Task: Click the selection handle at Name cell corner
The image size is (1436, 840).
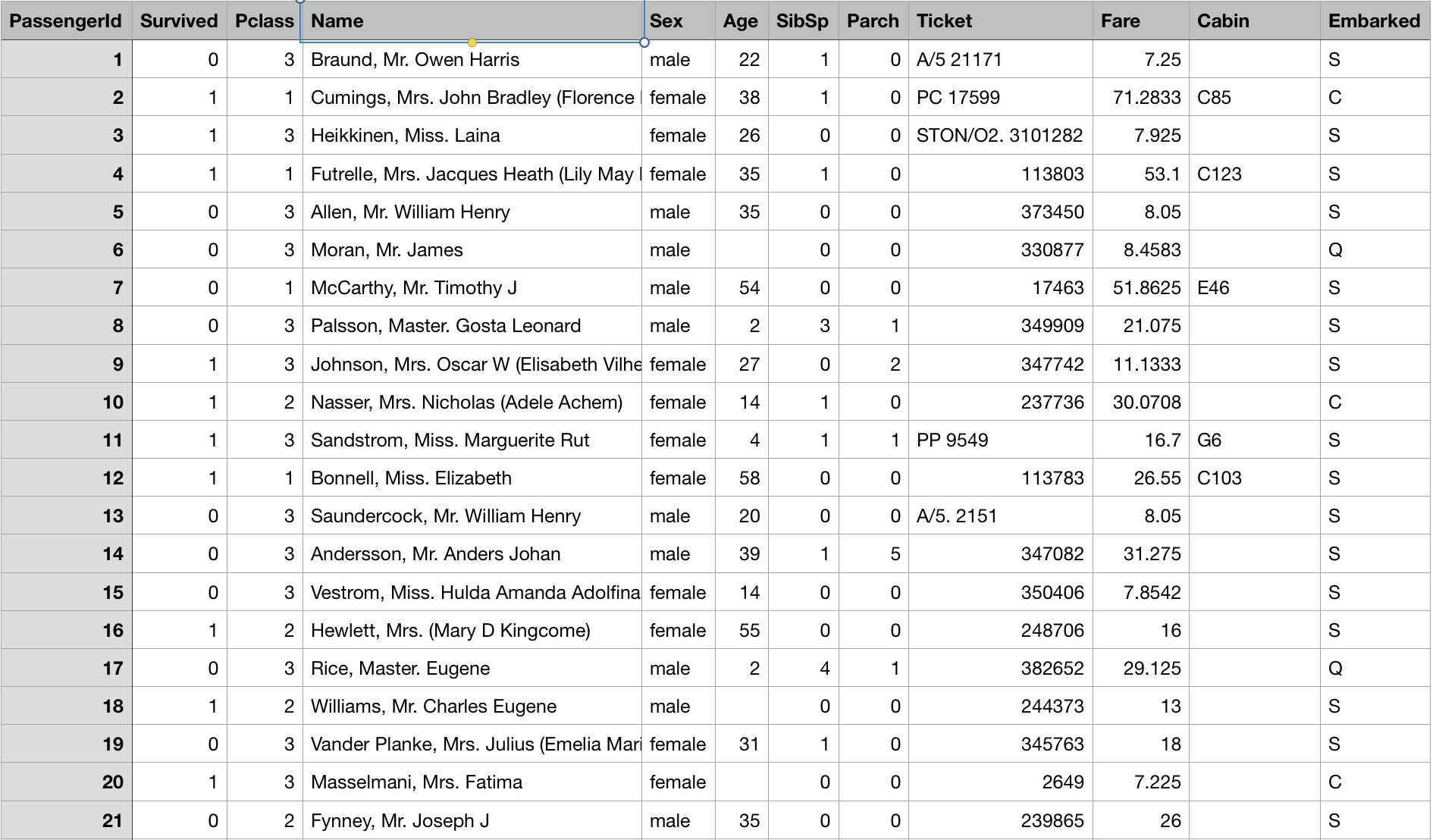Action: coord(644,42)
